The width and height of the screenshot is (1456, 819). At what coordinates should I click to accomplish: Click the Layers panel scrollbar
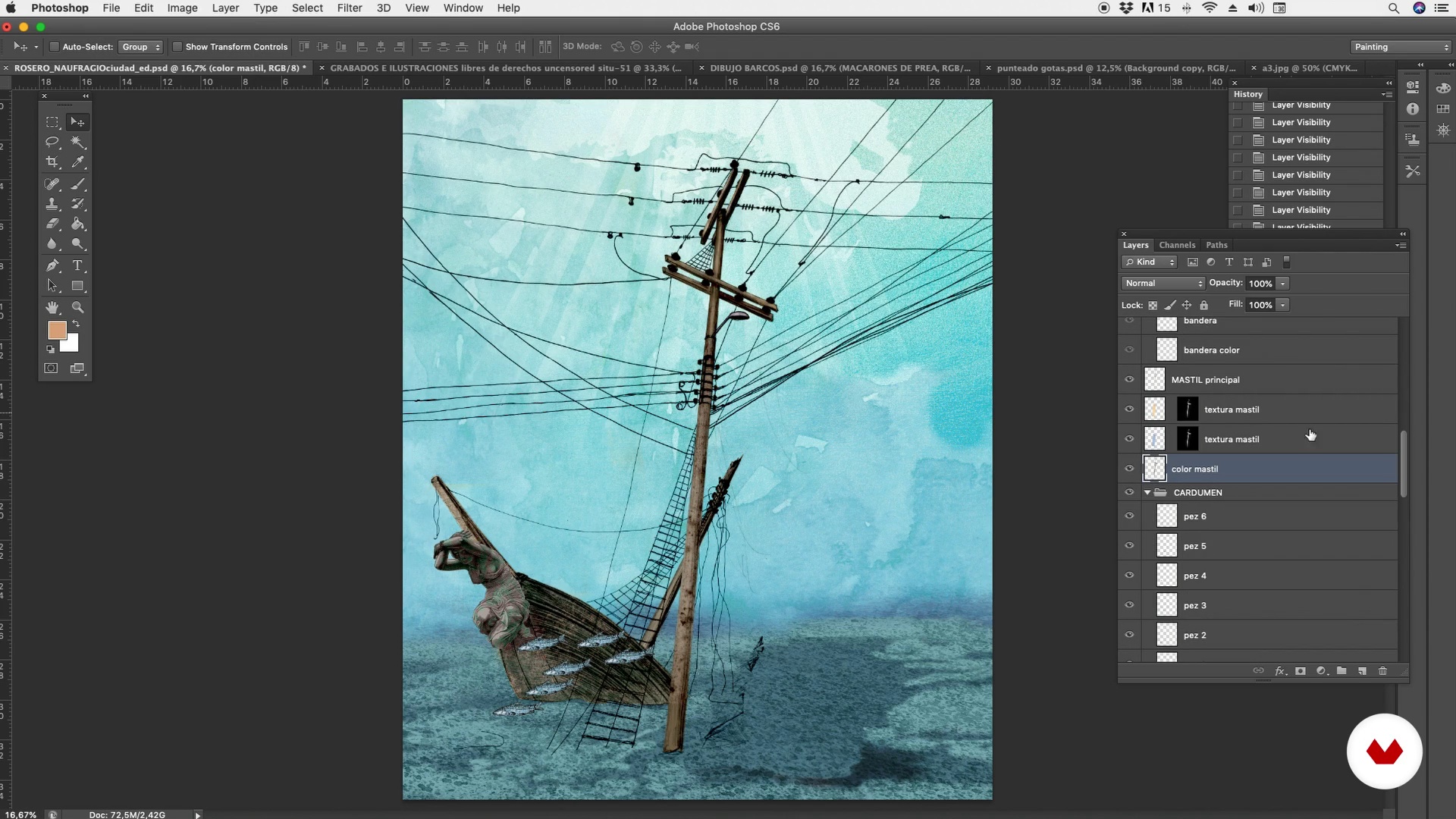1404,464
